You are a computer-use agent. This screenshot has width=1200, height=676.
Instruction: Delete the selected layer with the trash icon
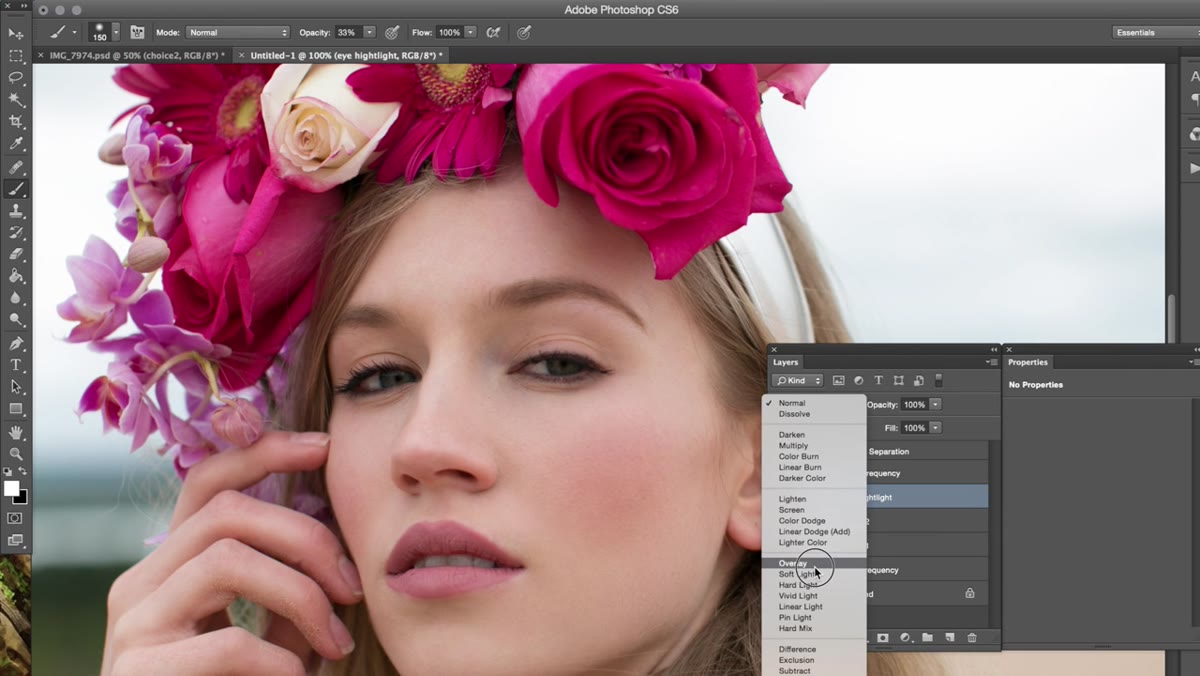[971, 637]
